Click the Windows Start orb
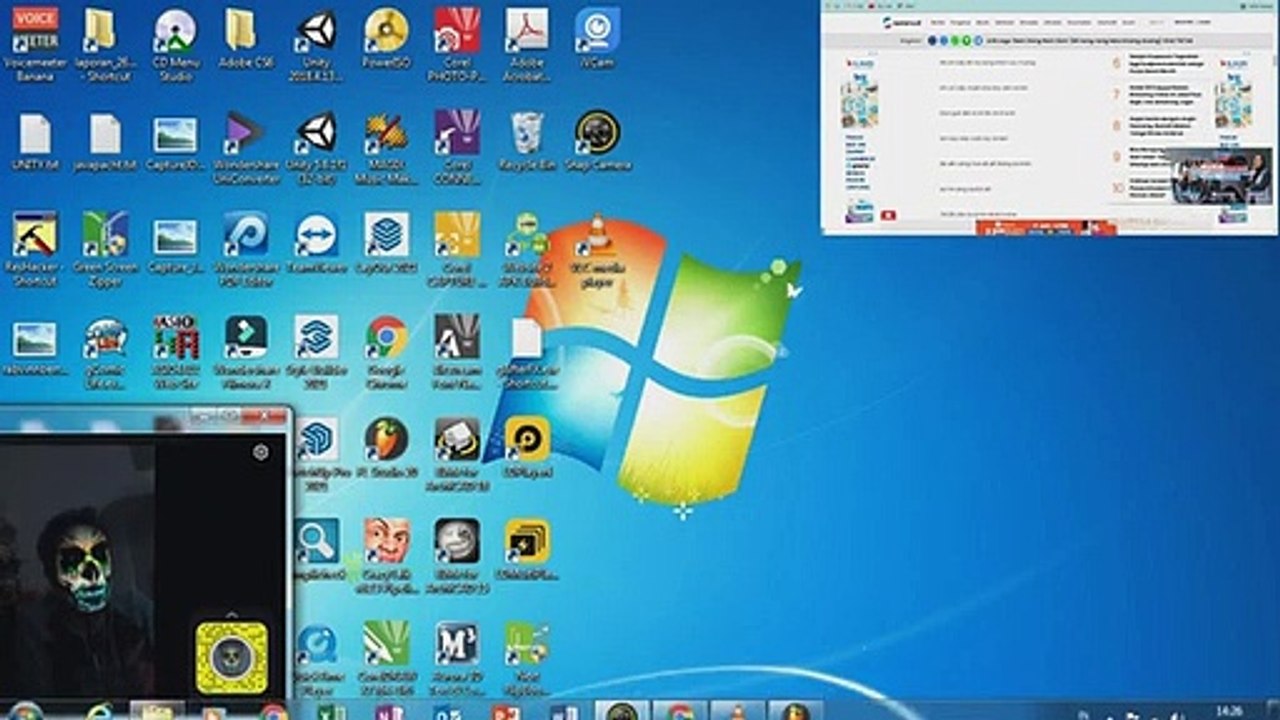This screenshot has width=1280, height=720. pos(26,712)
